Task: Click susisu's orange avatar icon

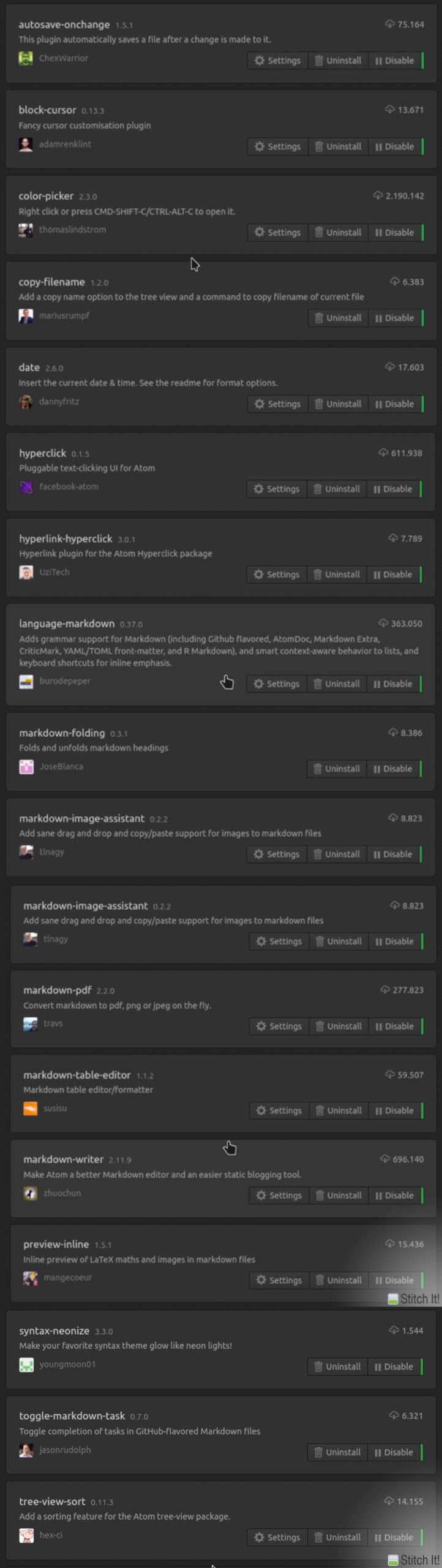Action: coord(30,1109)
